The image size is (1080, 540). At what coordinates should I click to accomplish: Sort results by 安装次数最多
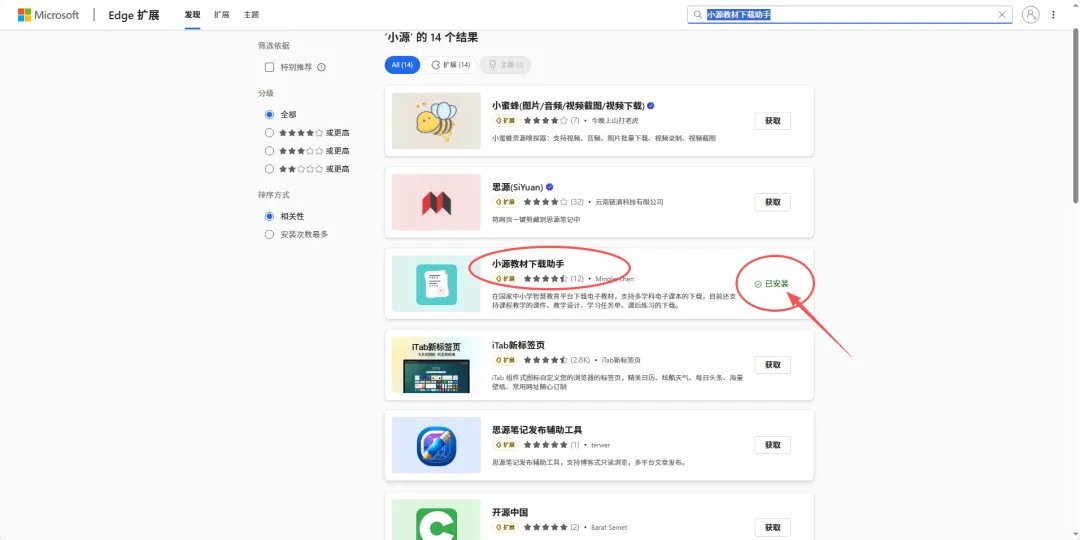(x=269, y=234)
